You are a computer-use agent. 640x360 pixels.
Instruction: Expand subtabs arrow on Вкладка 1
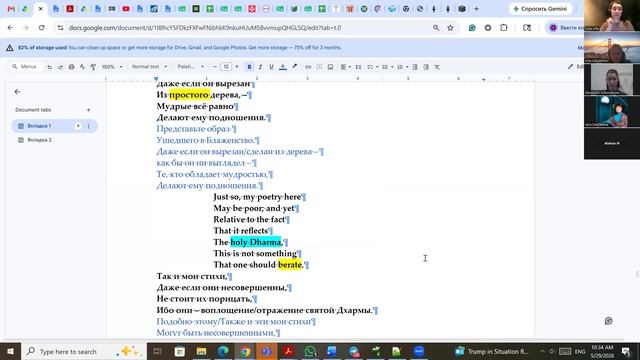click(x=78, y=126)
